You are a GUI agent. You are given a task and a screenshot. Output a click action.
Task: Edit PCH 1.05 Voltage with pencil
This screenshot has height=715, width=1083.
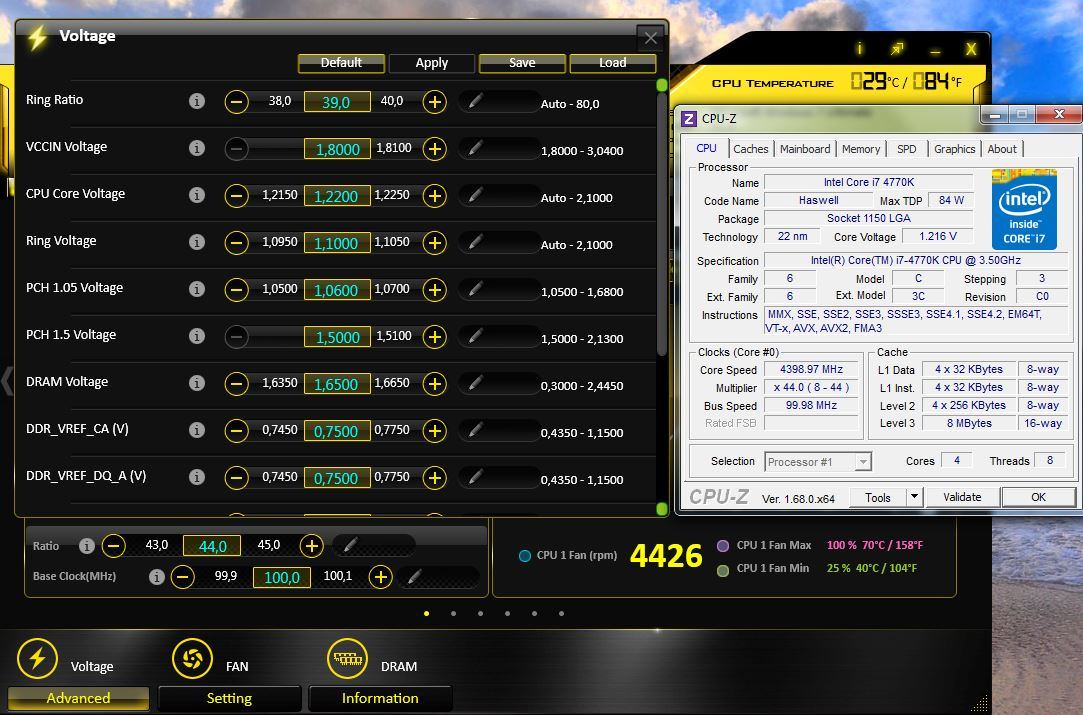point(475,289)
